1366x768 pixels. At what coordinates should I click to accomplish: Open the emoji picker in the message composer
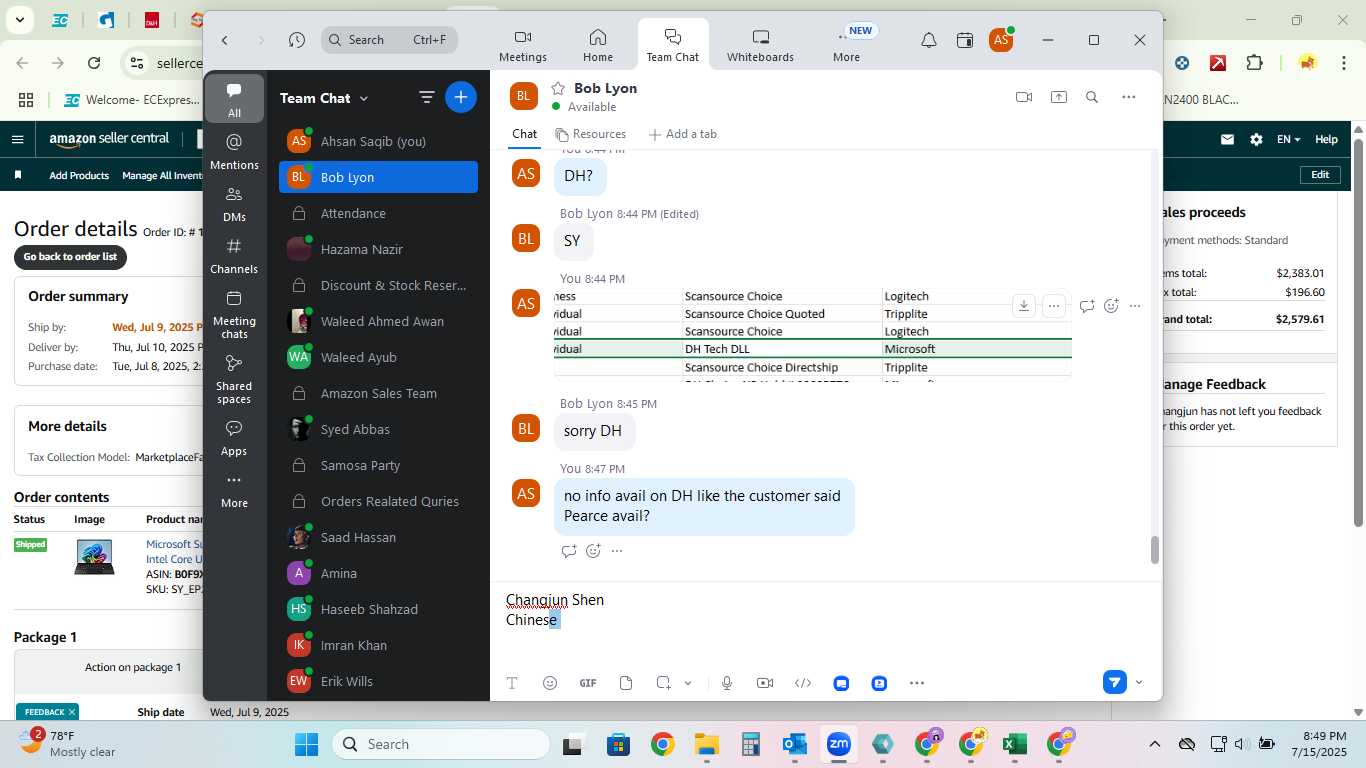(x=550, y=683)
